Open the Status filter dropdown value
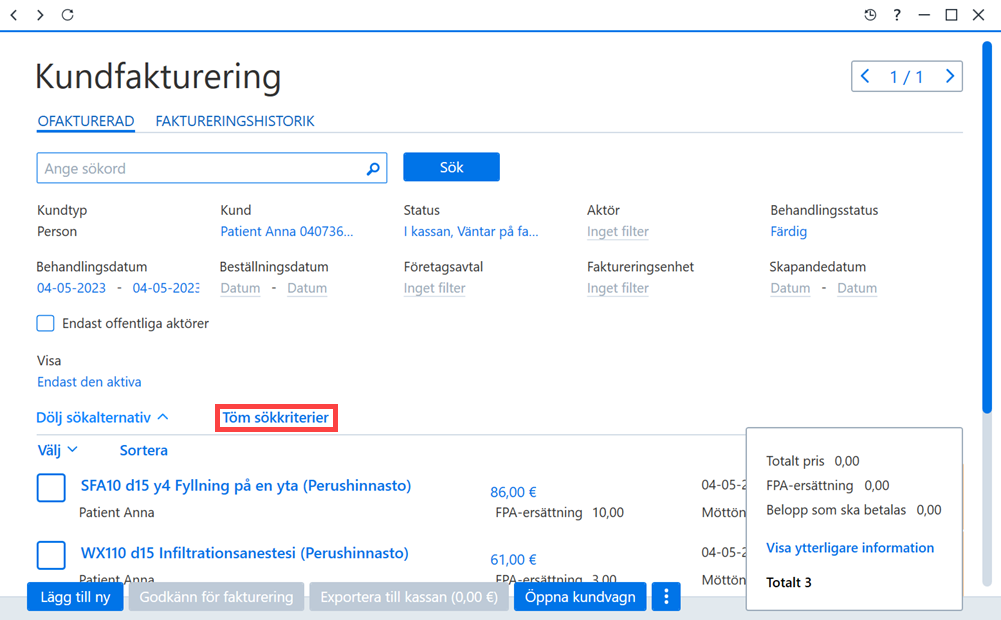The height and width of the screenshot is (620, 1001). pyautogui.click(x=470, y=232)
